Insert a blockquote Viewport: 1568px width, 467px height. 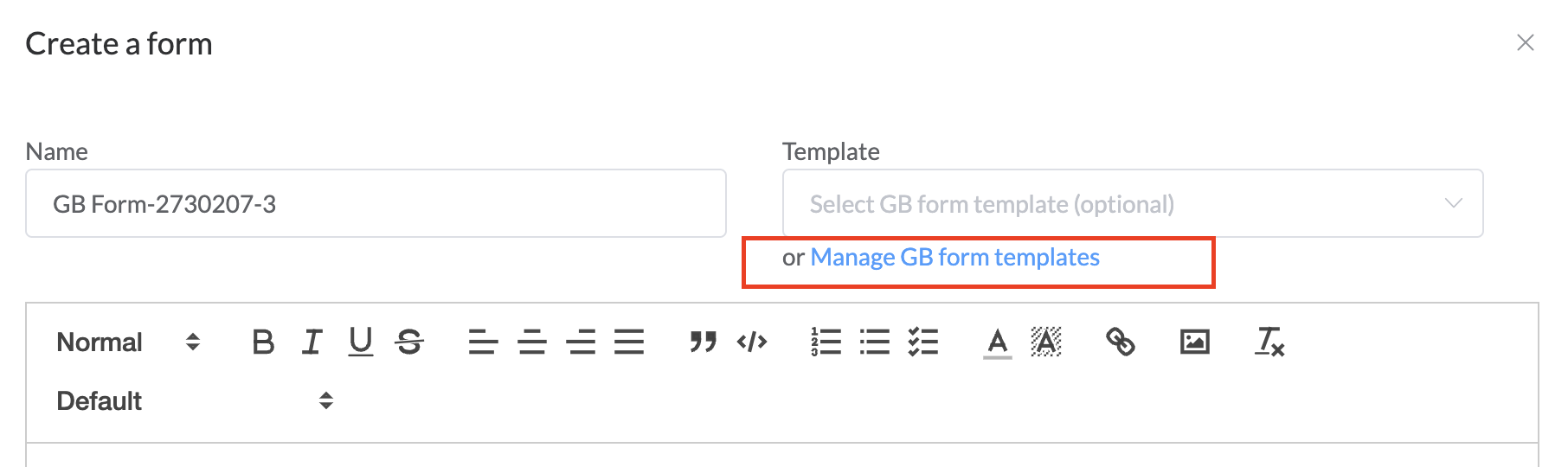pos(703,342)
